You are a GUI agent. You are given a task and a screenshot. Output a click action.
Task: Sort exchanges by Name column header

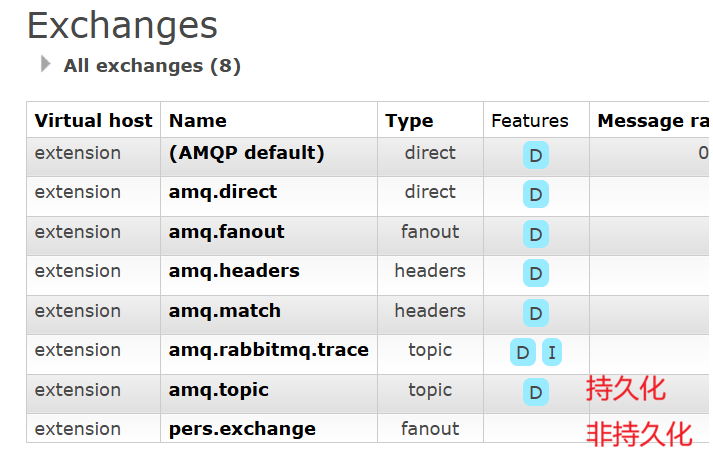197,121
